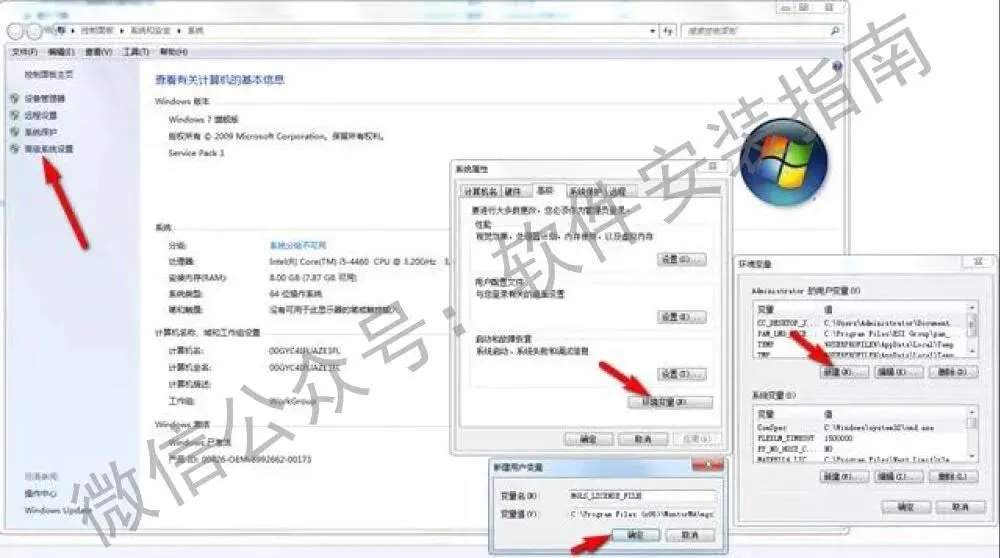Click 确定 in 新建用户变量 dialog

click(x=636, y=535)
